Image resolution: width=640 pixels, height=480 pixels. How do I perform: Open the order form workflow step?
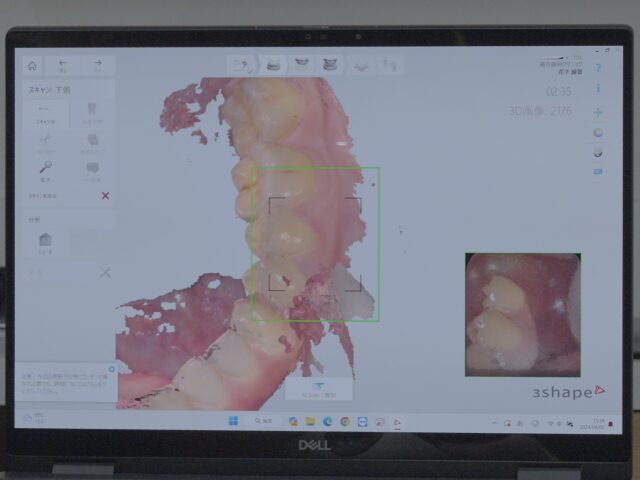click(242, 64)
